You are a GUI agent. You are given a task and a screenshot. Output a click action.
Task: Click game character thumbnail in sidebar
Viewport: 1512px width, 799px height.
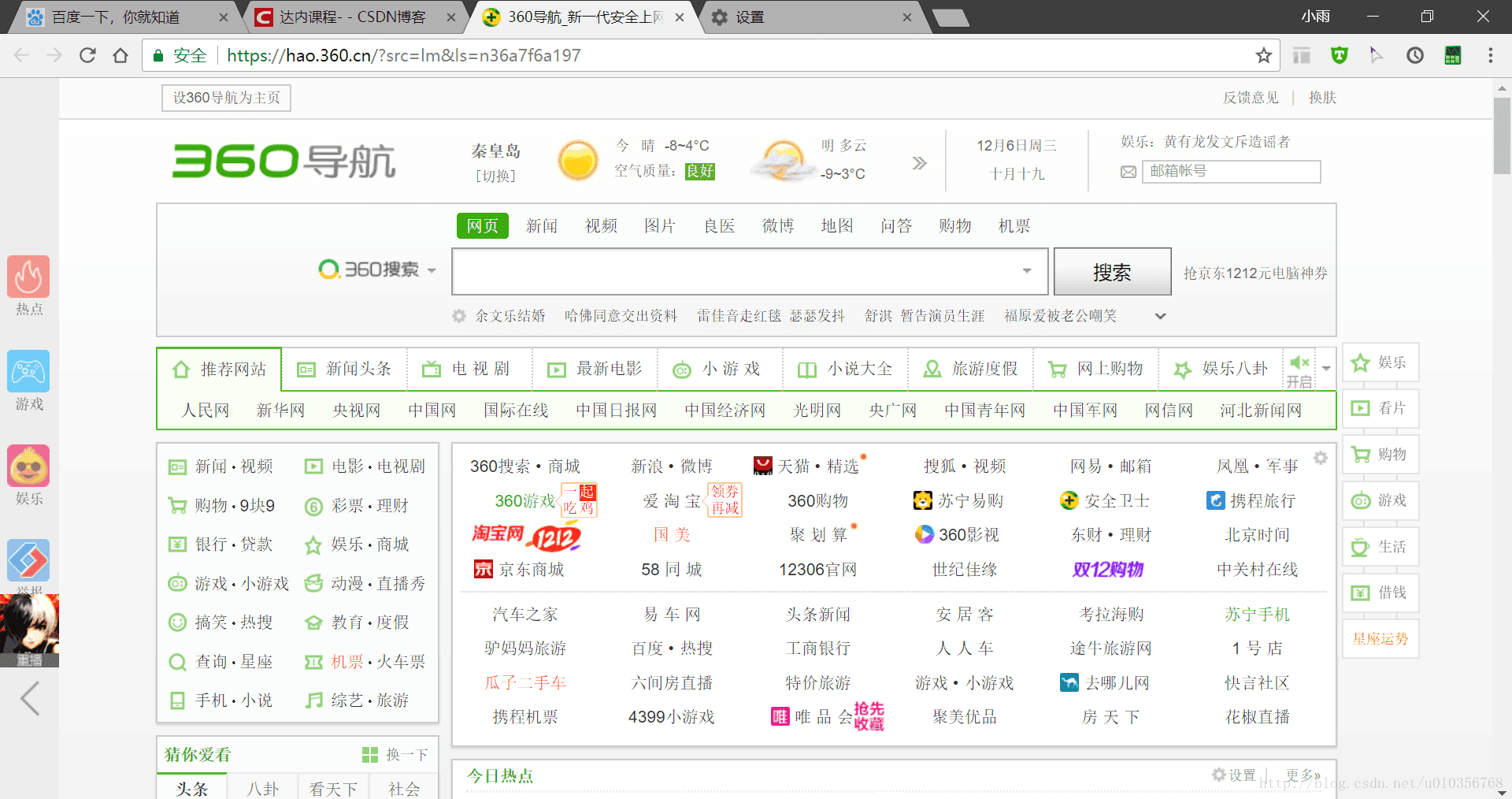click(x=29, y=630)
